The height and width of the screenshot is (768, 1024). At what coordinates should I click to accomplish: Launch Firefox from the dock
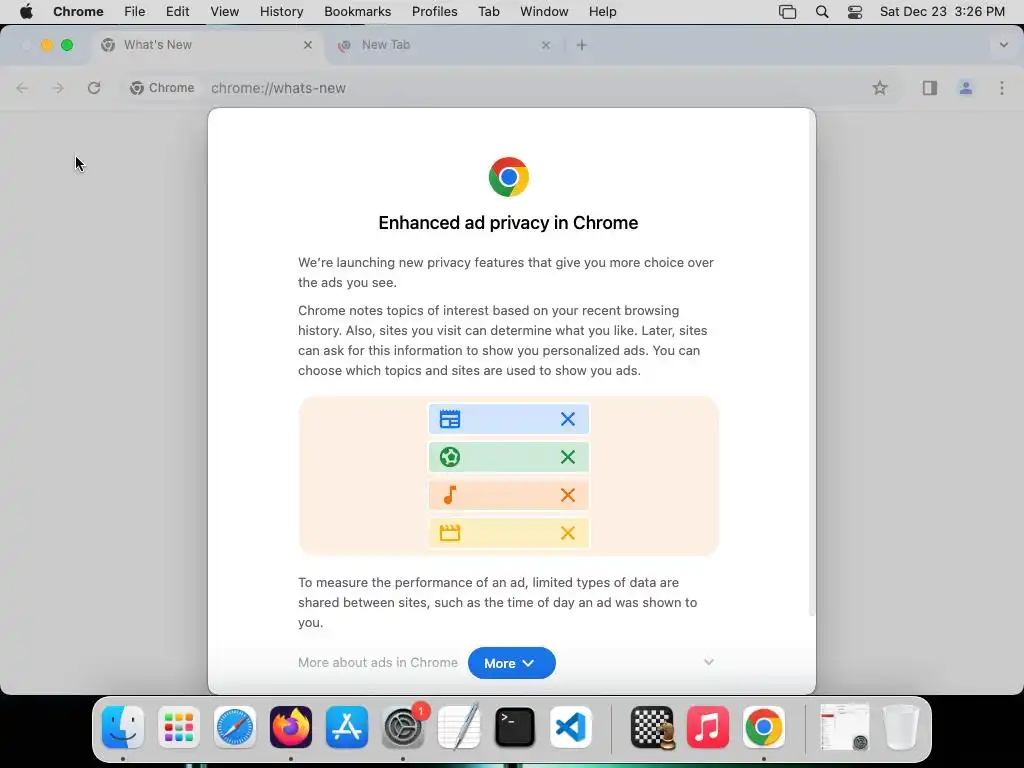tap(291, 727)
